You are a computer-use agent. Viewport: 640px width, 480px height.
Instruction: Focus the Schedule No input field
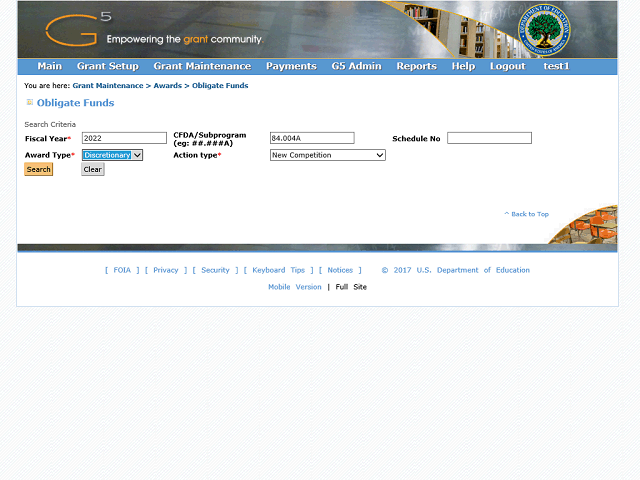pyautogui.click(x=489, y=138)
